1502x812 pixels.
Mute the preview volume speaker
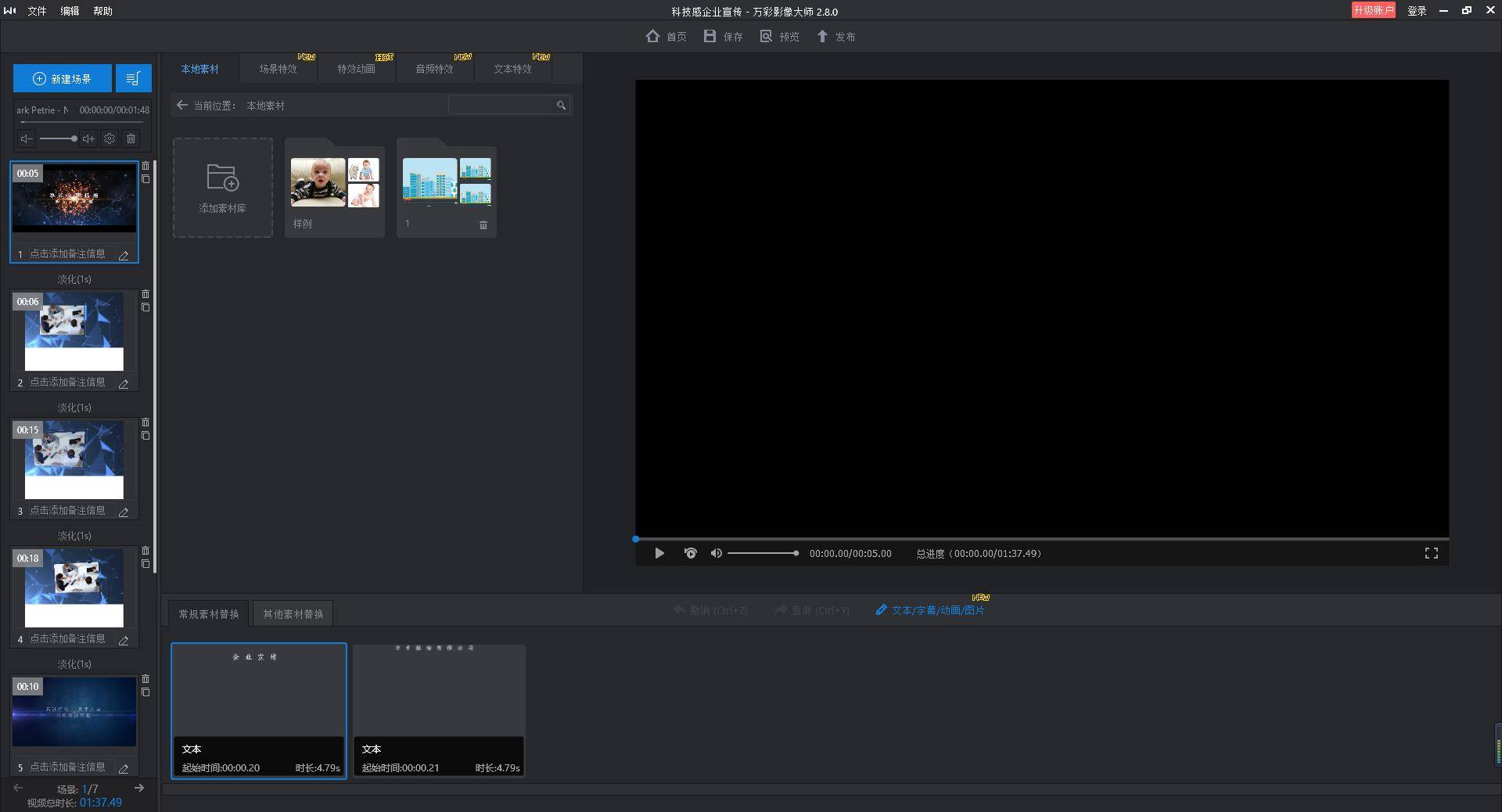coord(716,553)
